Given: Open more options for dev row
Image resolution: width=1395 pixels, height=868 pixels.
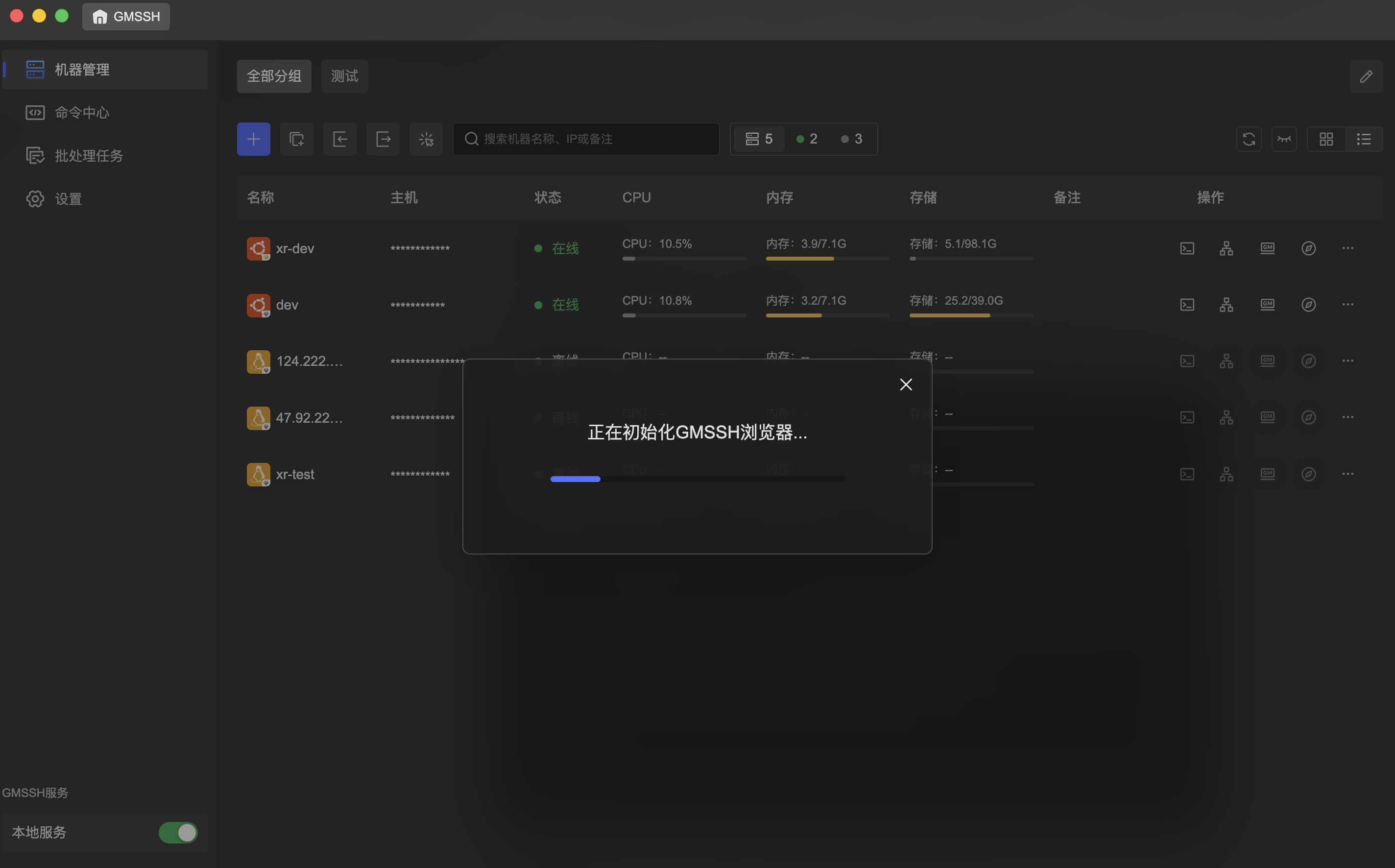Looking at the screenshot, I should coord(1348,305).
